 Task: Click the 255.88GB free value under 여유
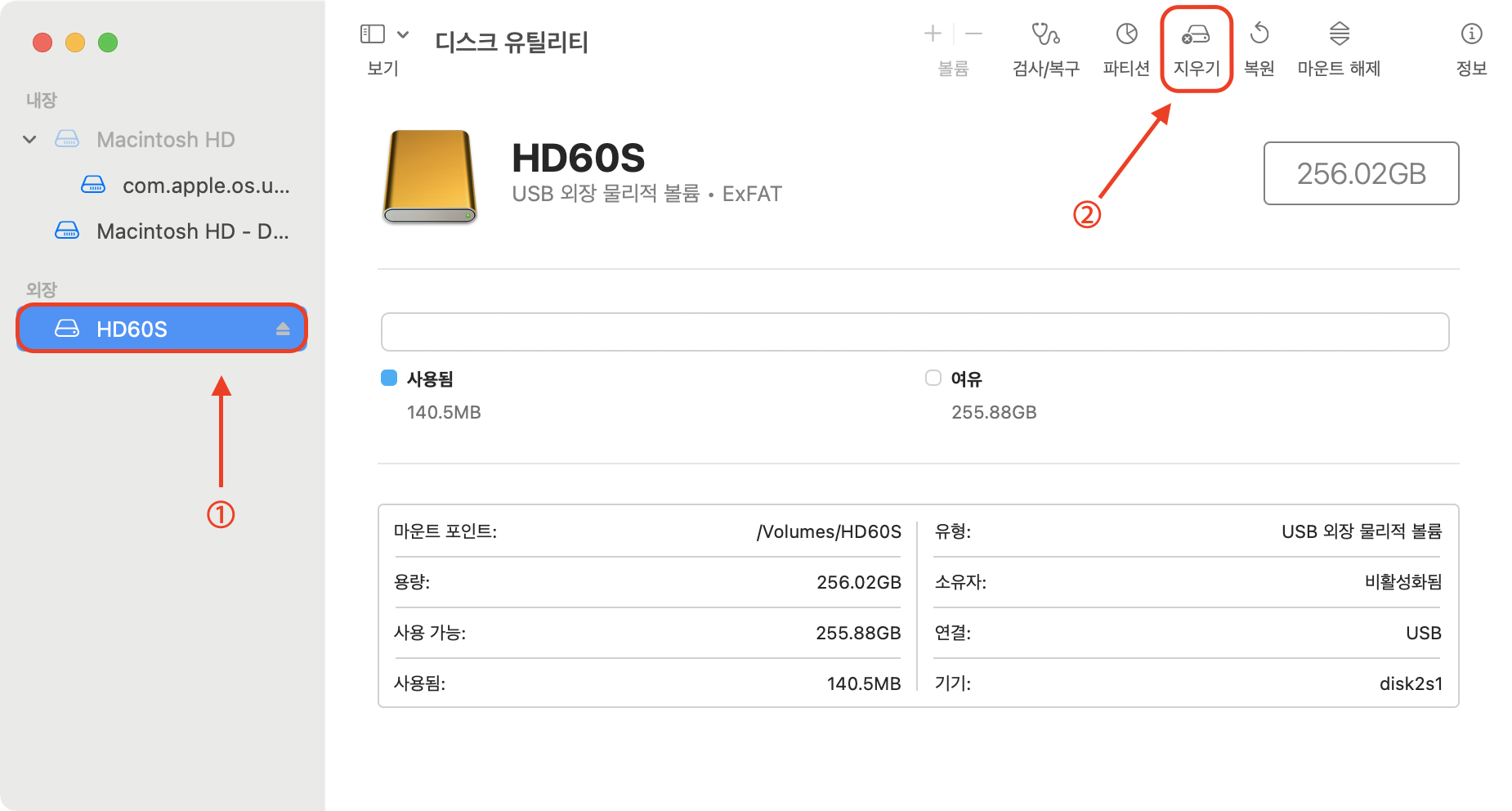(994, 412)
